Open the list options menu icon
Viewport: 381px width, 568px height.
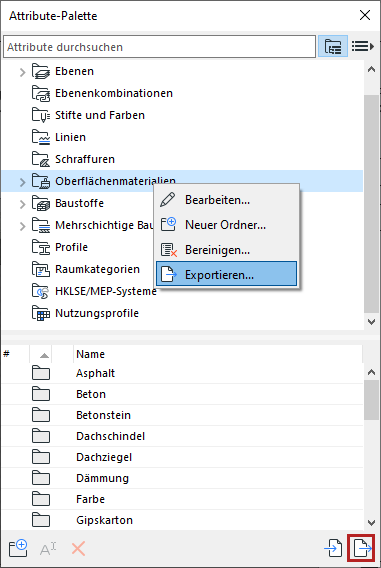(x=363, y=46)
